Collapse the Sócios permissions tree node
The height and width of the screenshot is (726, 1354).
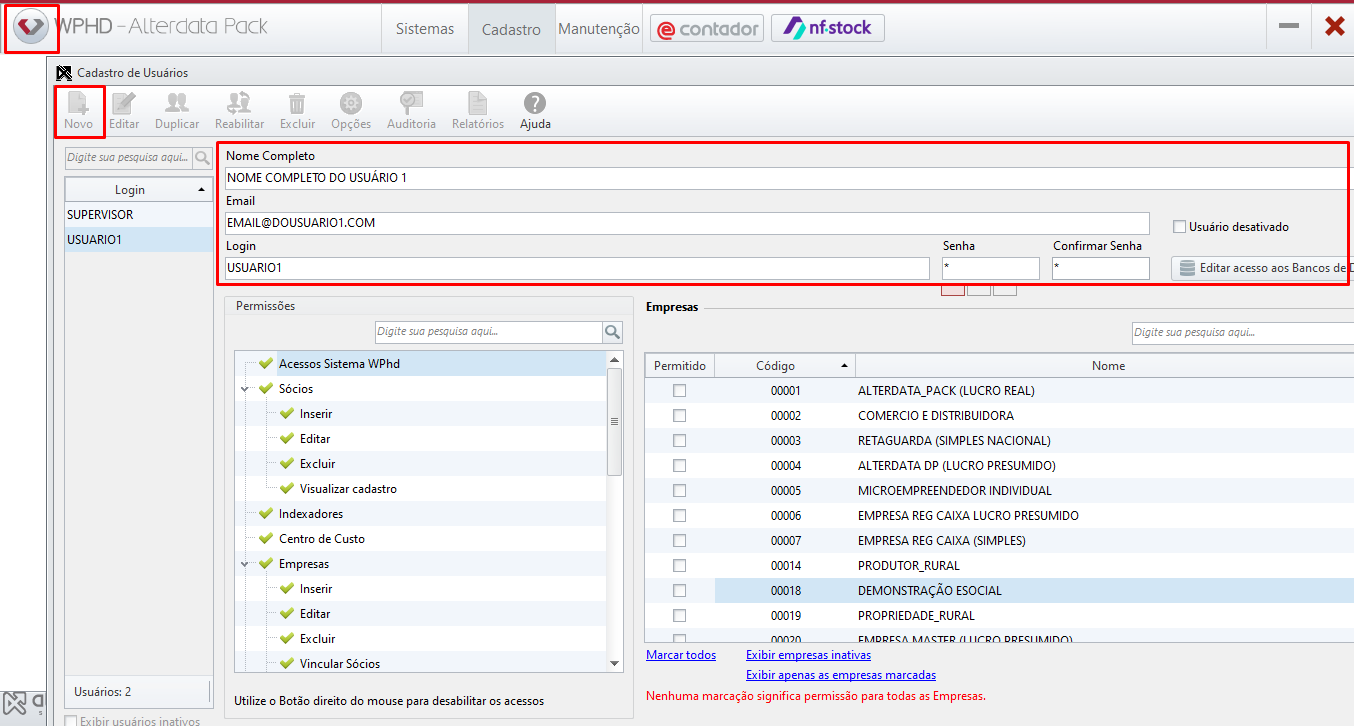point(245,389)
